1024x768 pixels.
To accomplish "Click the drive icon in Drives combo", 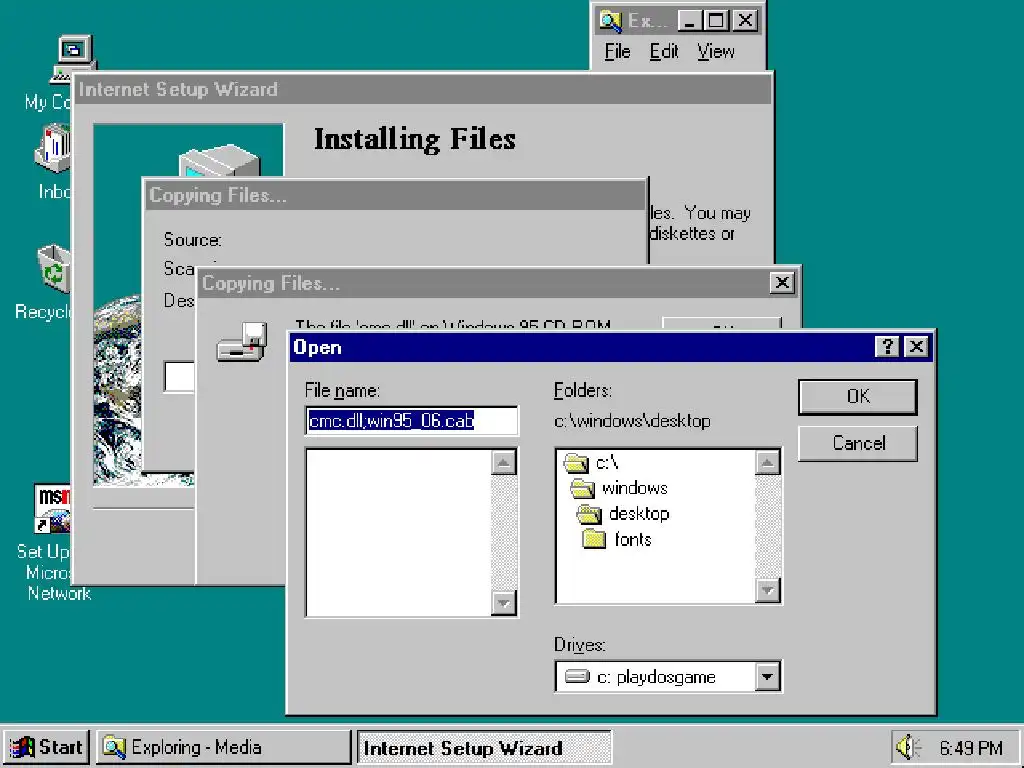I will pos(577,676).
